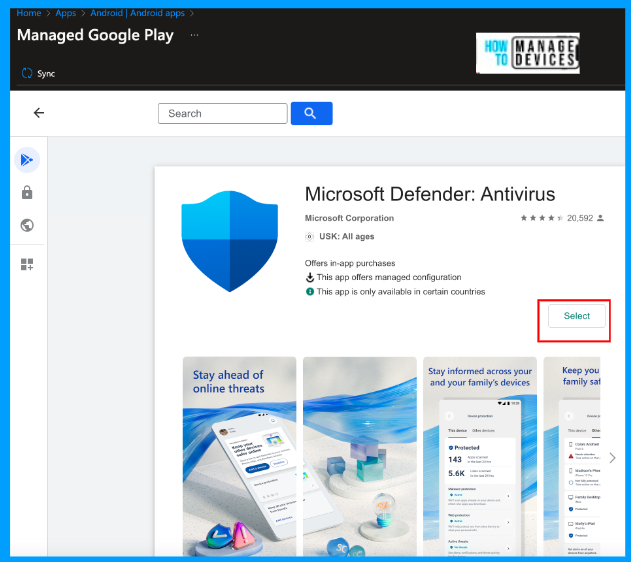The height and width of the screenshot is (562, 631).
Task: Open the Apps breadcrumb link
Action: [66, 13]
